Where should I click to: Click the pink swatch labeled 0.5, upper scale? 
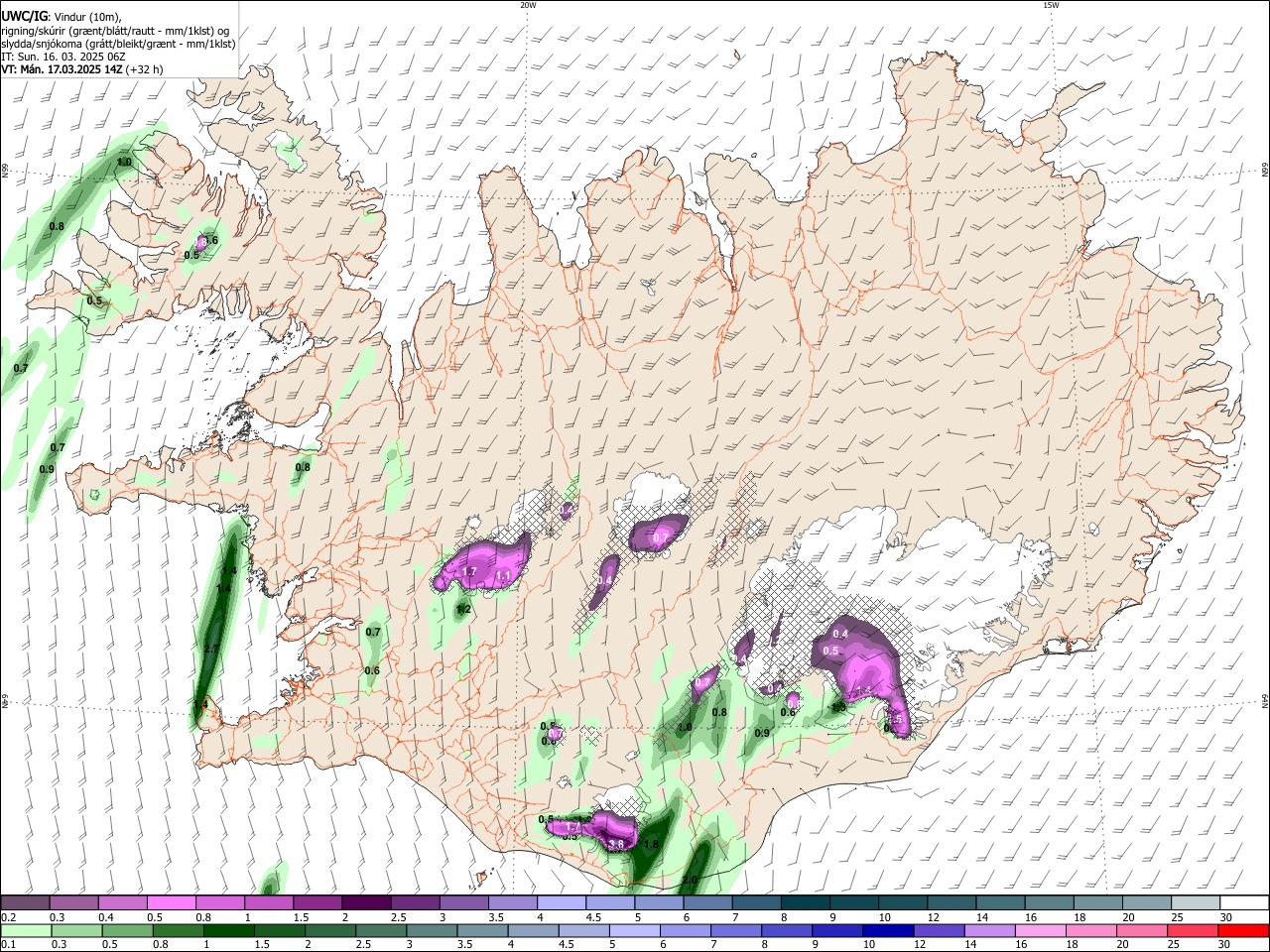coord(171,902)
